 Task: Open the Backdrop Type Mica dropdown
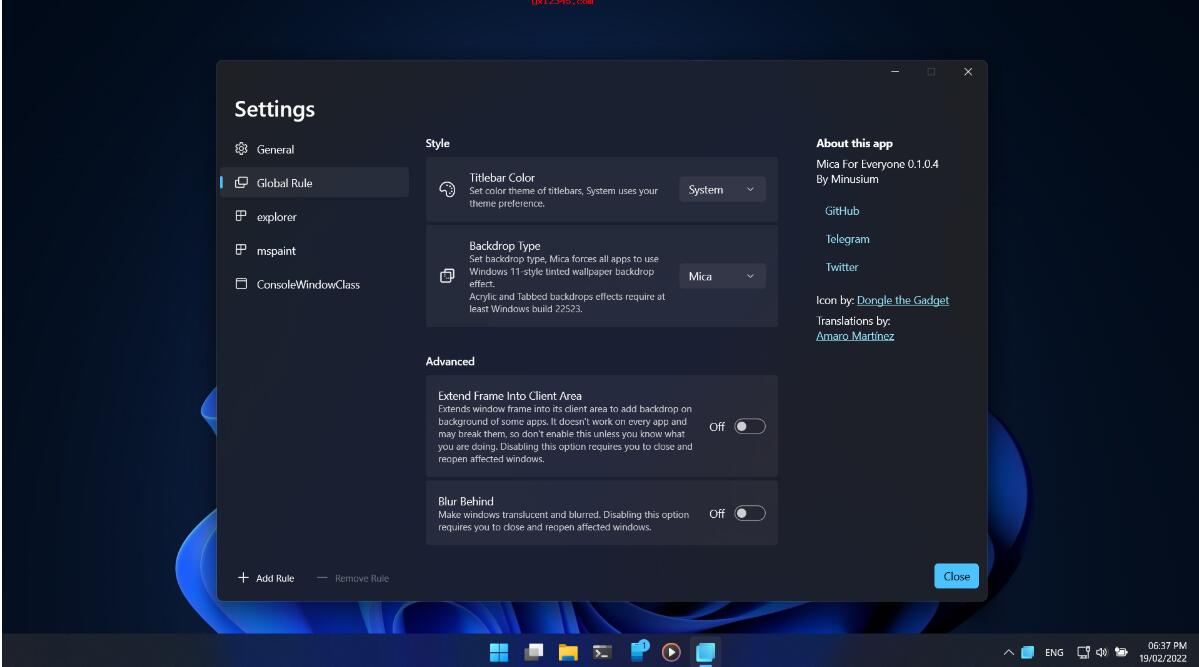722,276
